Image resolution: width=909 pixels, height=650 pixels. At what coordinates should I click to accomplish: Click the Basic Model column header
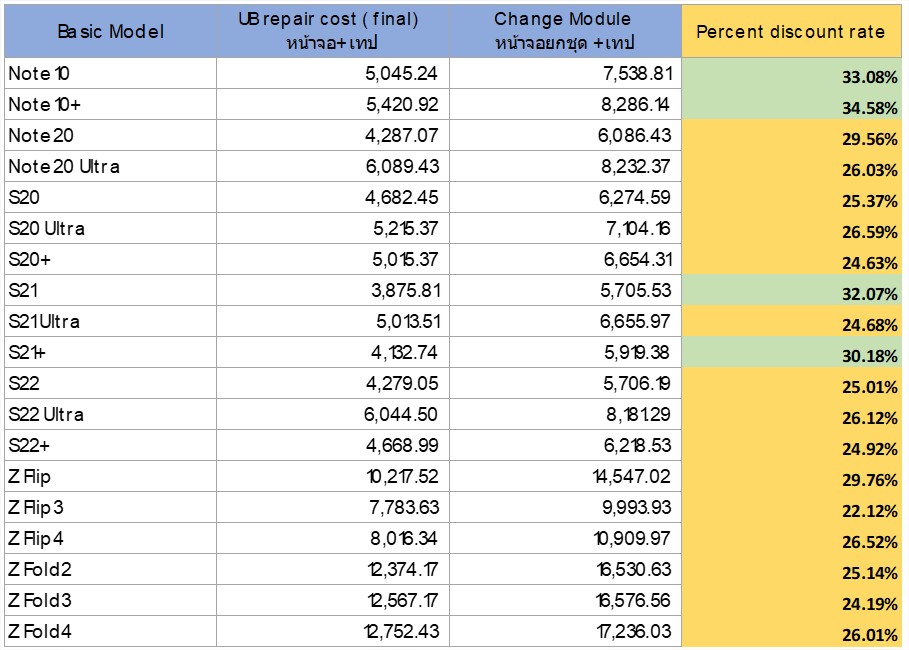110,31
